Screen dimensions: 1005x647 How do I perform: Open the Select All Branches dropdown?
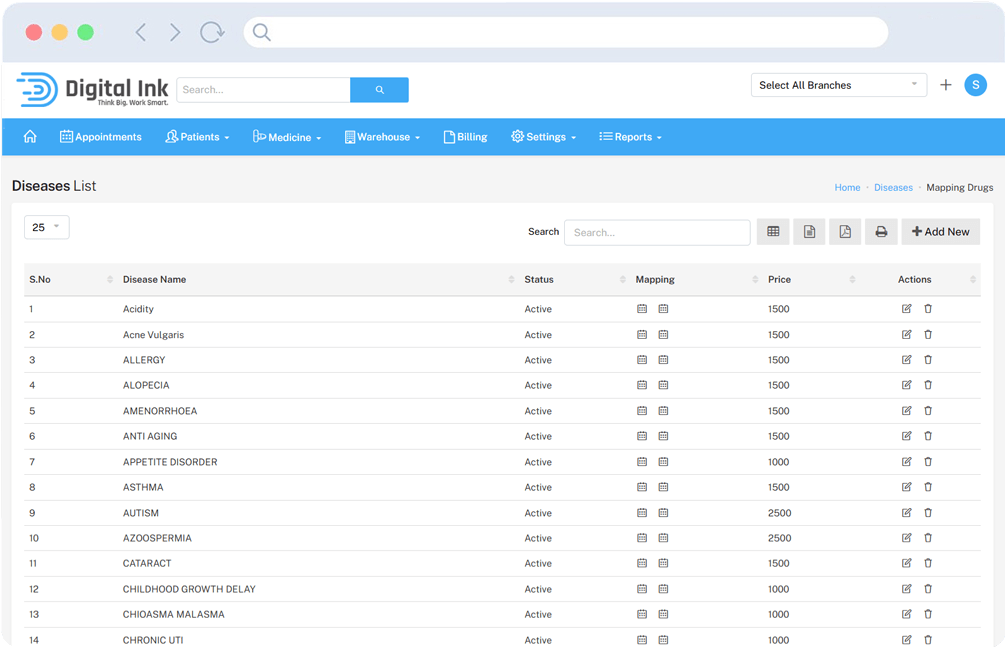tap(838, 85)
